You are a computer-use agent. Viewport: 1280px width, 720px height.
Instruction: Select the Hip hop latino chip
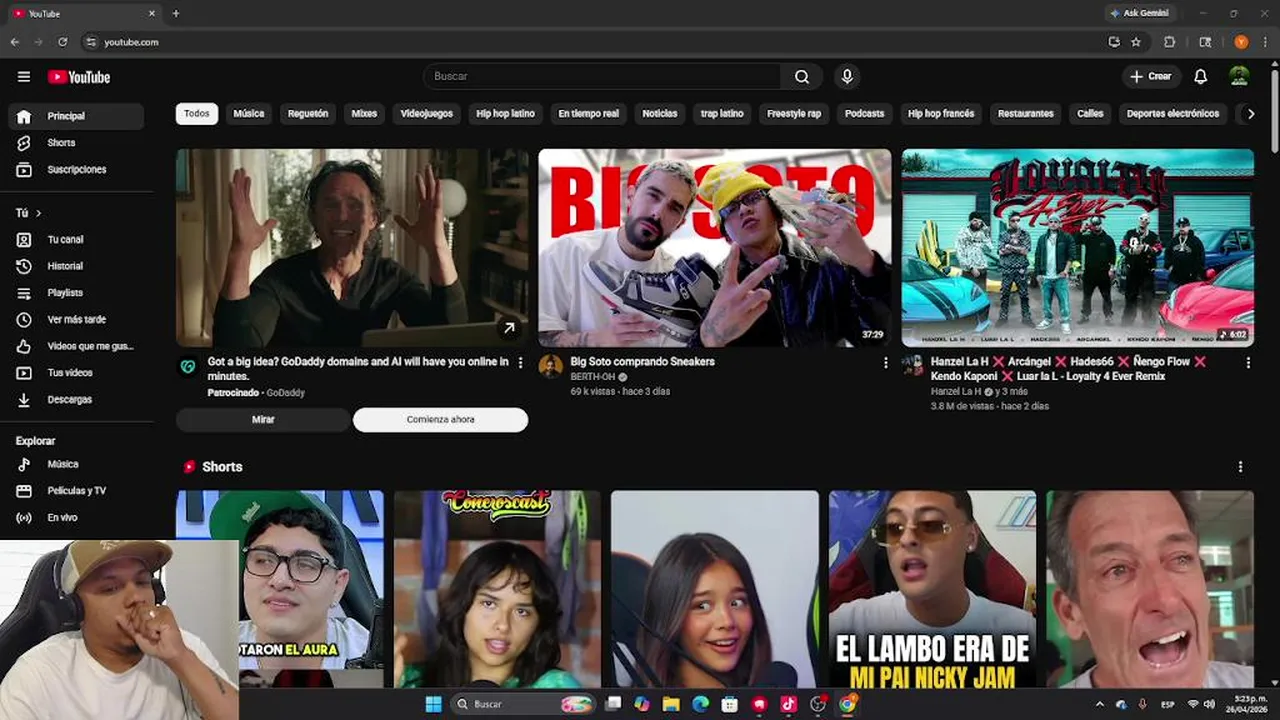point(505,114)
